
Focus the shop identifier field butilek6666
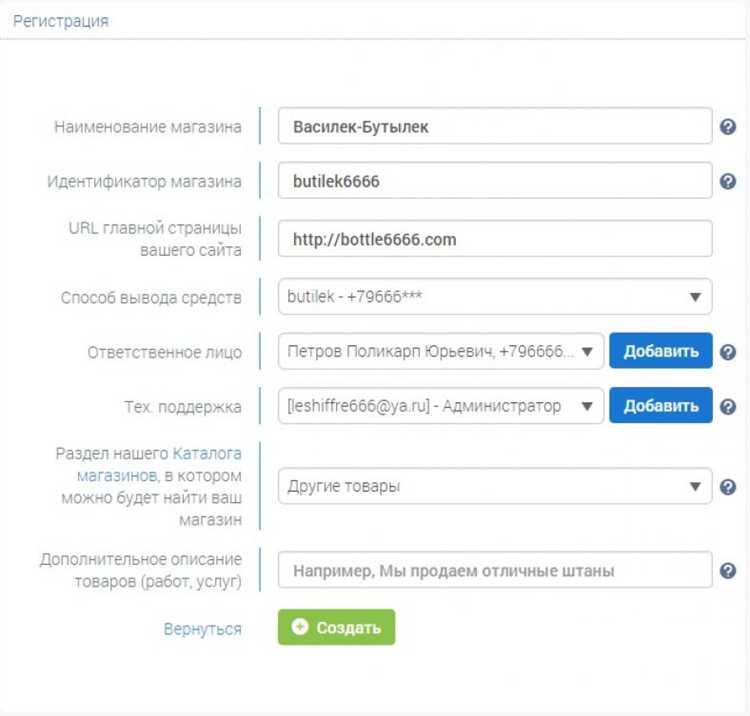click(x=495, y=181)
